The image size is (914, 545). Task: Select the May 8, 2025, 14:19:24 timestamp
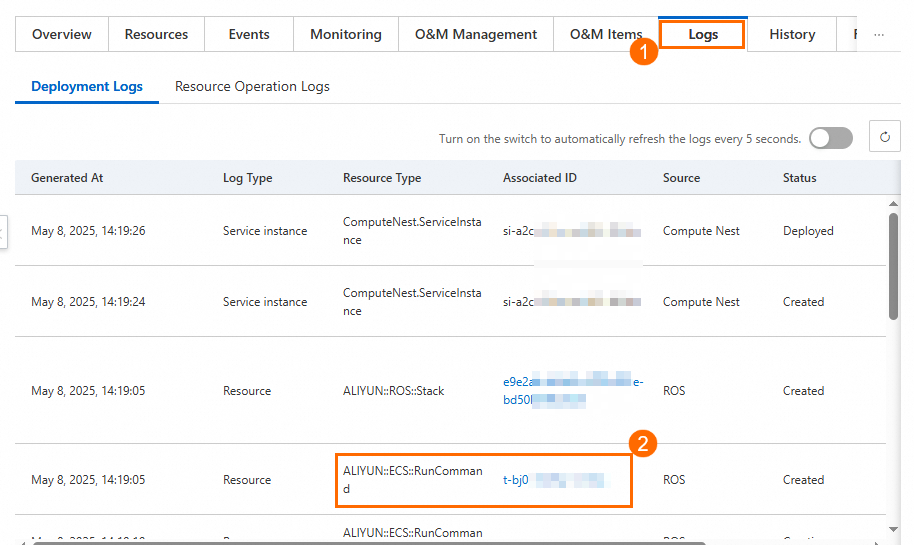tap(88, 302)
